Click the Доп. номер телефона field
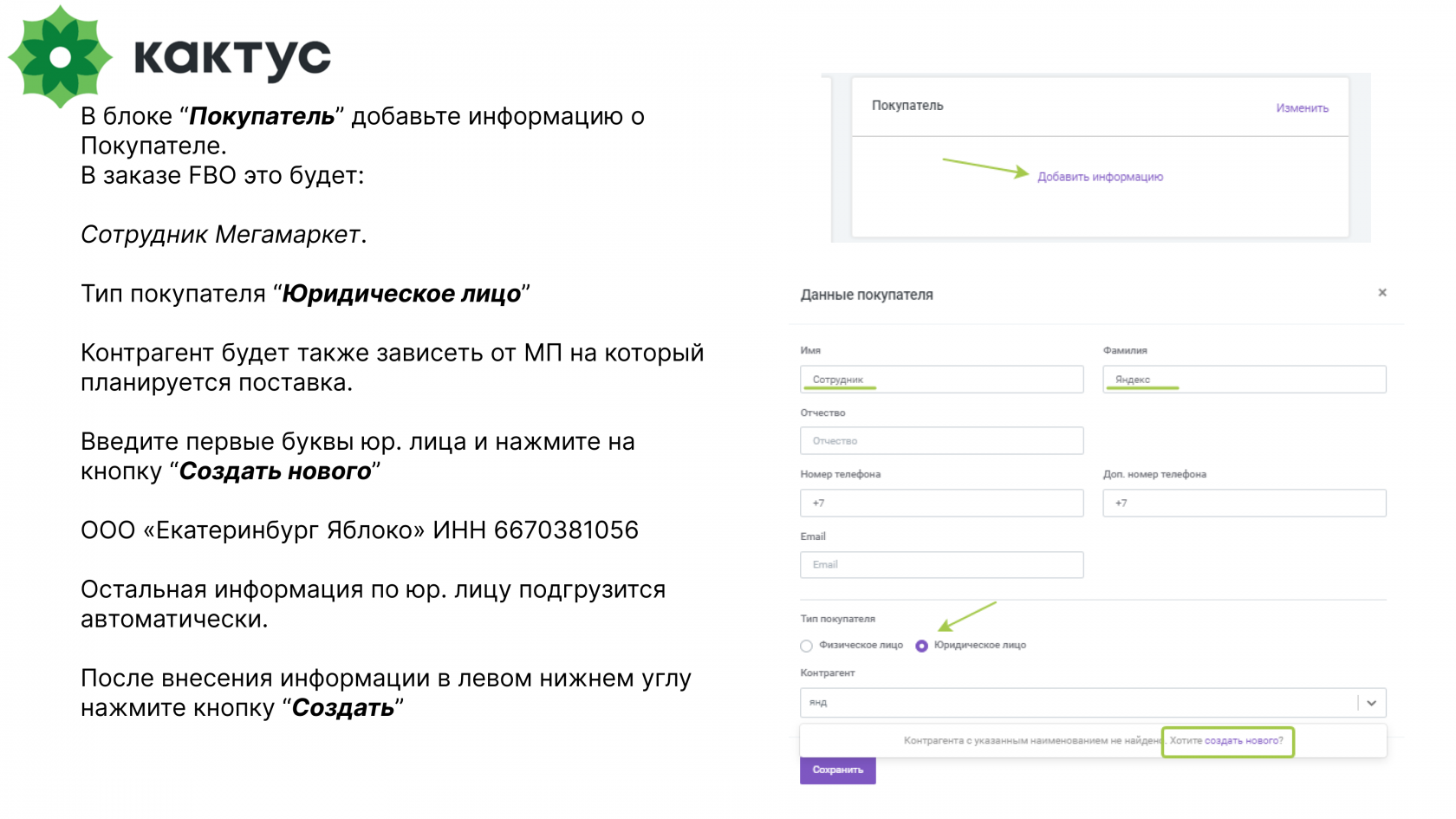 click(1245, 504)
